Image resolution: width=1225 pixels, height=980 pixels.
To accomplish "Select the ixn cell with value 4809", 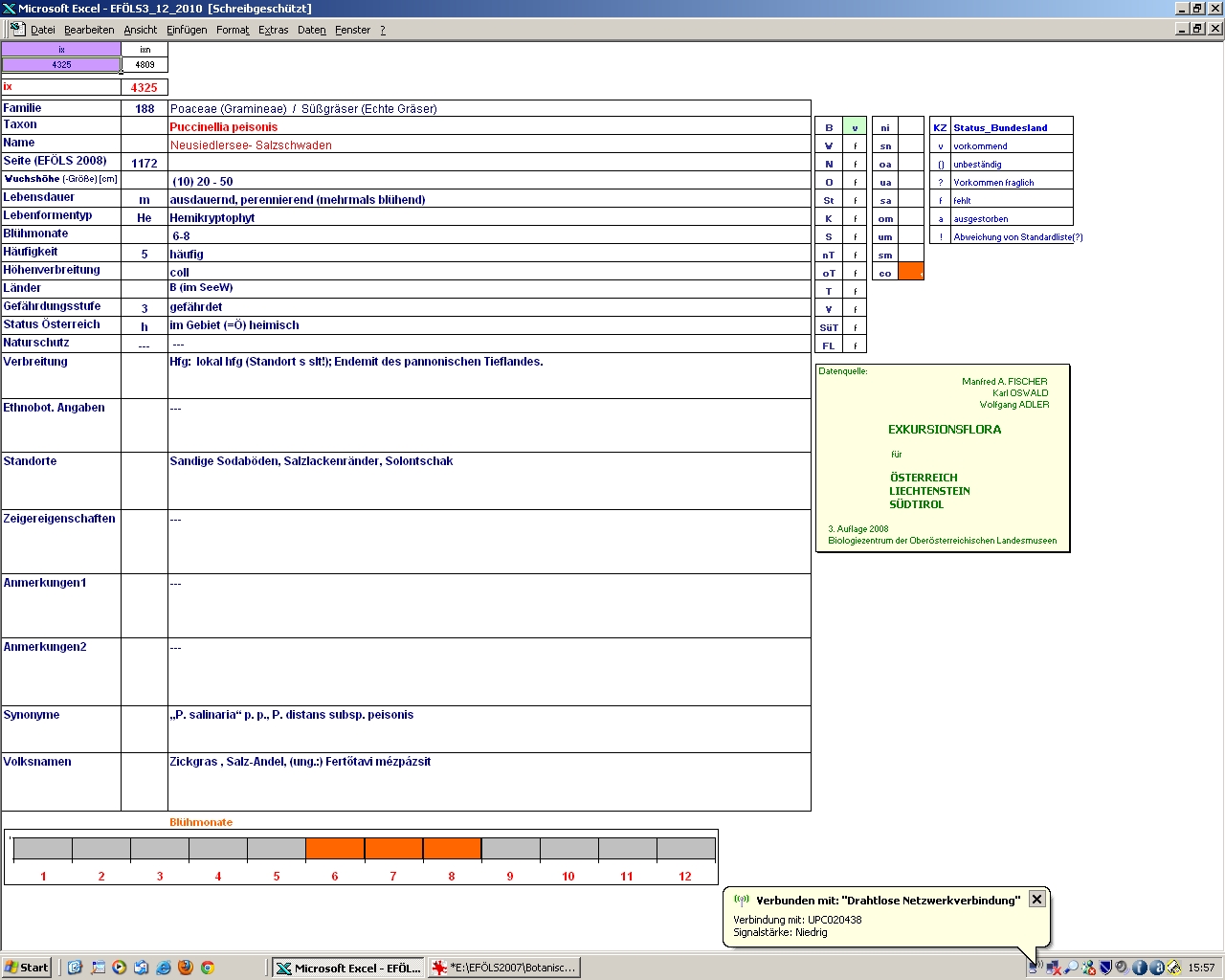I will [145, 65].
